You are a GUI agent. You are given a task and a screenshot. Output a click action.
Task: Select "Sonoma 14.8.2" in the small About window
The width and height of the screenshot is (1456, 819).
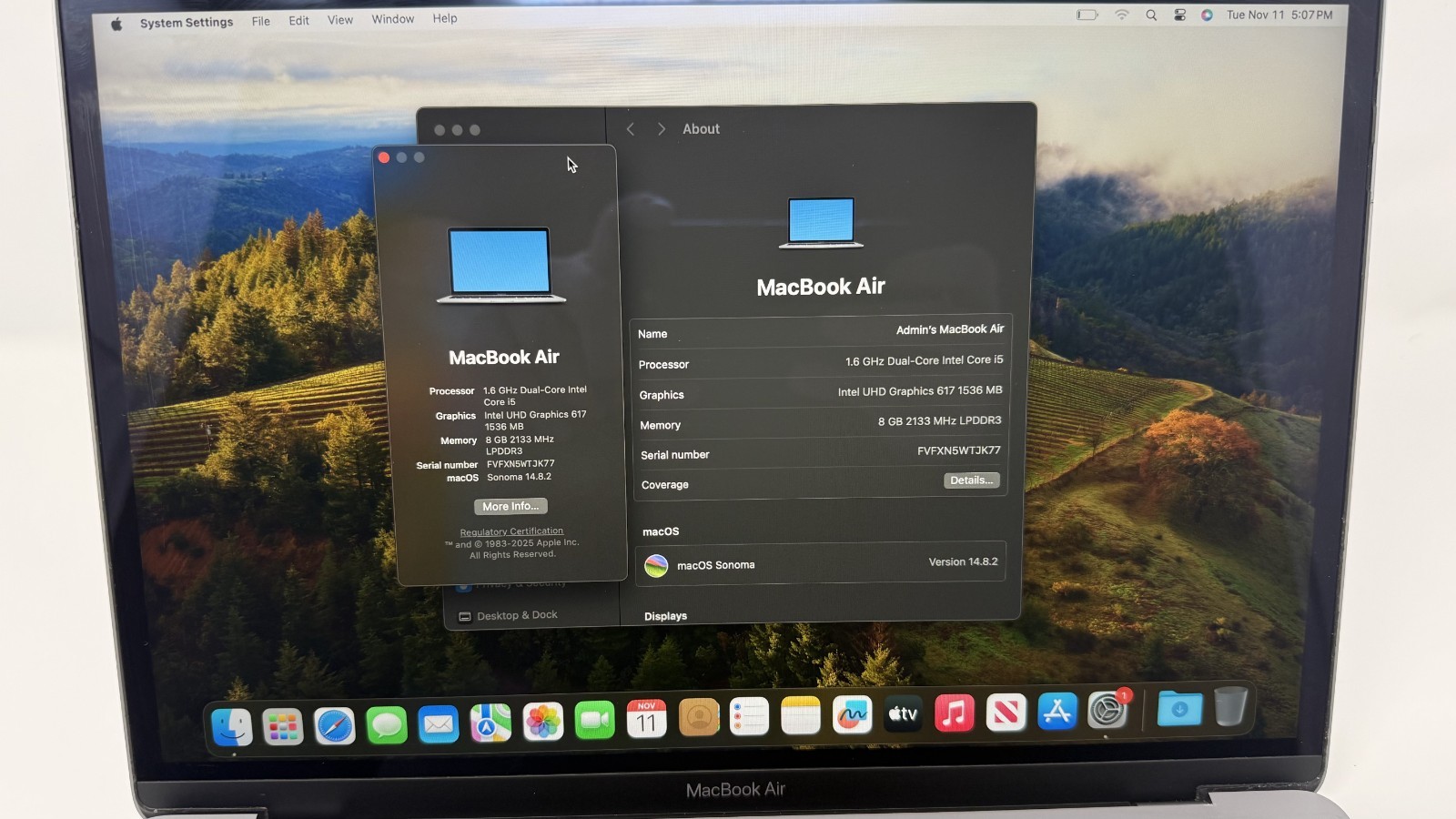(x=519, y=477)
